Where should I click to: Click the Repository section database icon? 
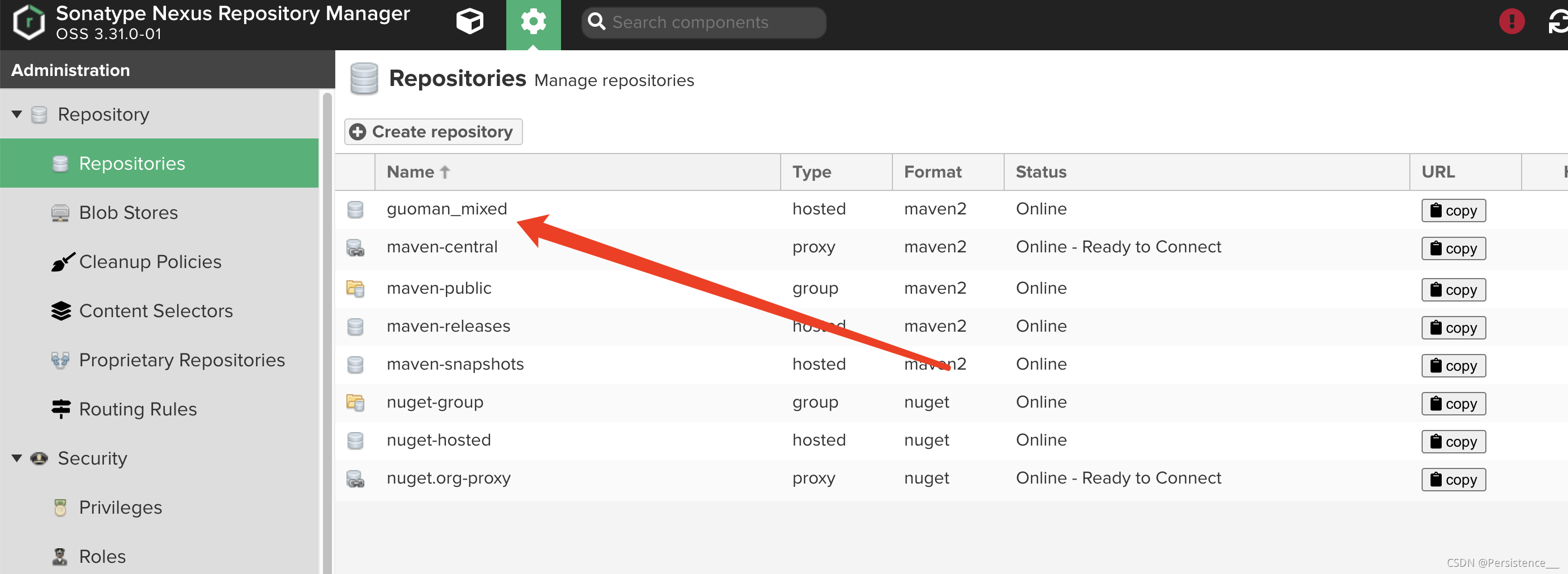pyautogui.click(x=39, y=114)
